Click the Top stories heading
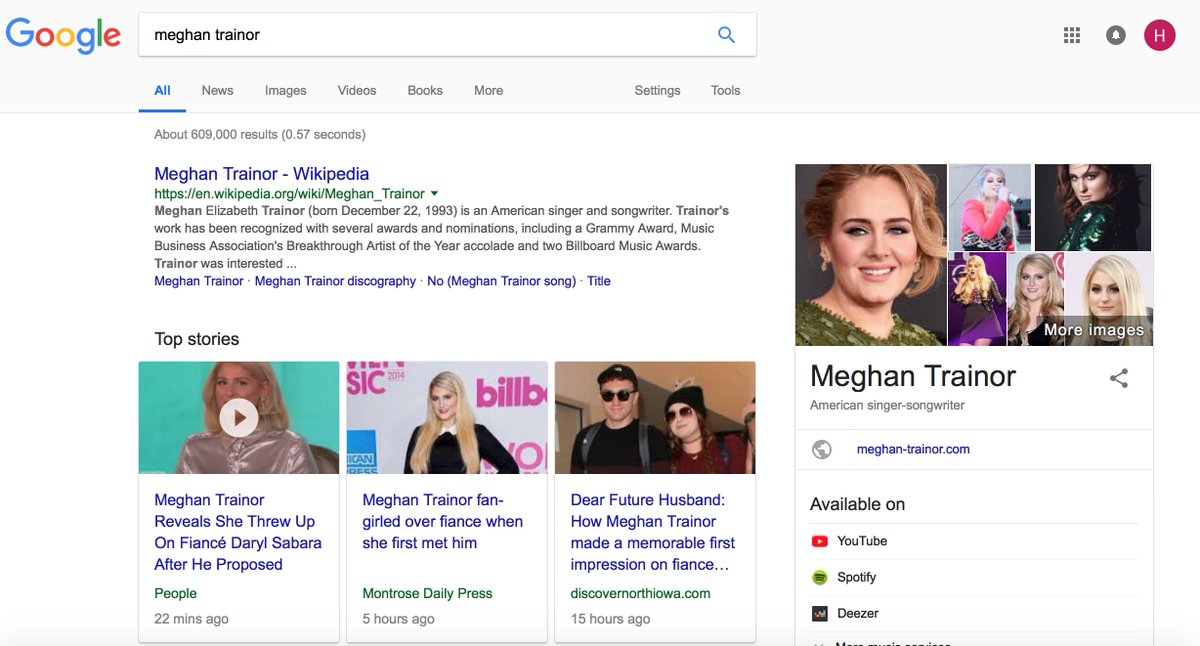Image resolution: width=1200 pixels, height=646 pixels. [197, 339]
